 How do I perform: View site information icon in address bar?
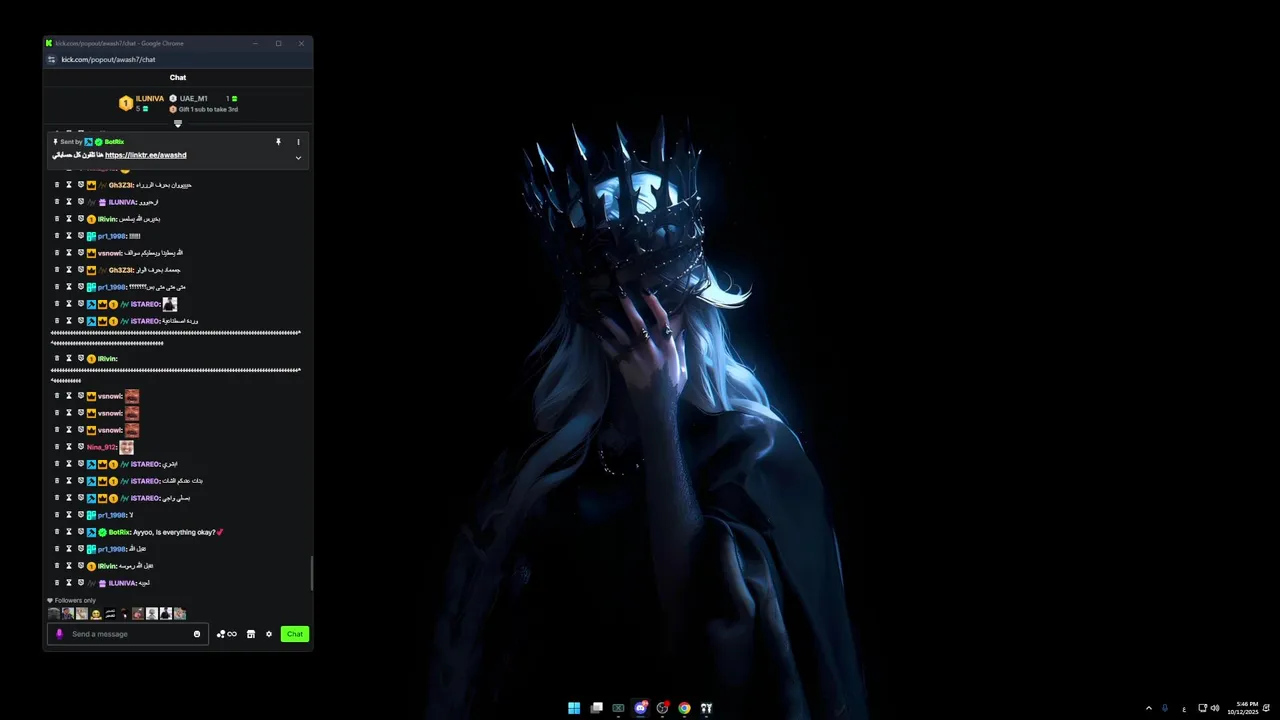click(x=51, y=60)
